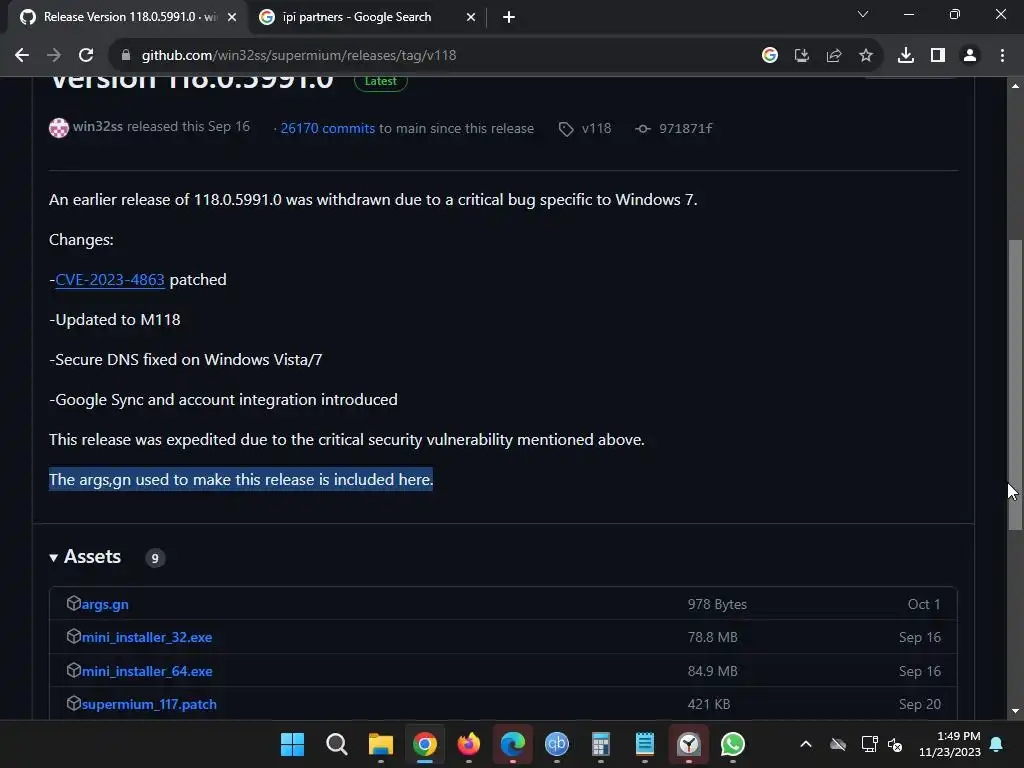Bookmark this page with the star
Viewport: 1024px width, 768px height.
click(x=866, y=56)
